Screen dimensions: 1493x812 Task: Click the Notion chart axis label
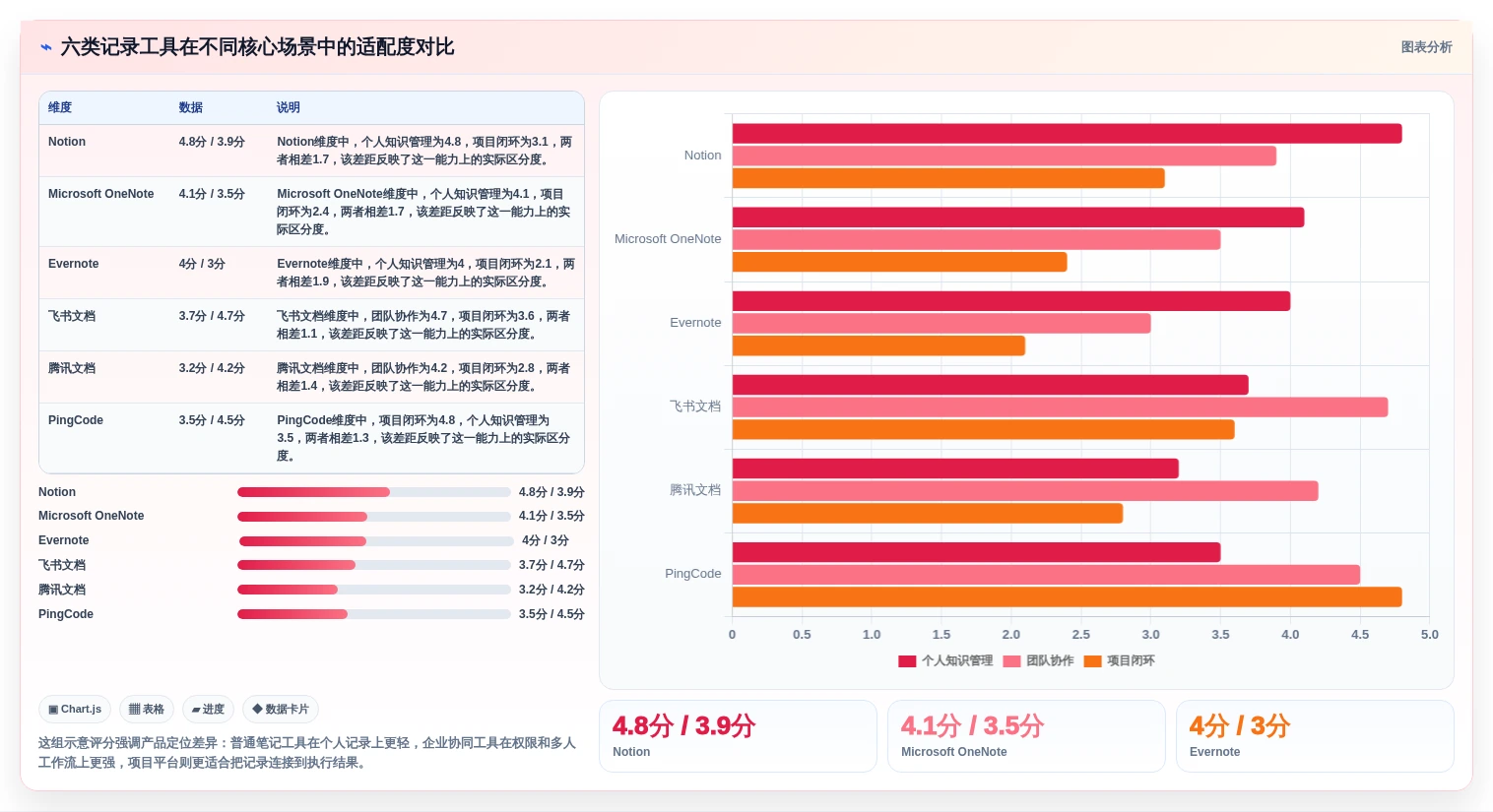(x=702, y=156)
